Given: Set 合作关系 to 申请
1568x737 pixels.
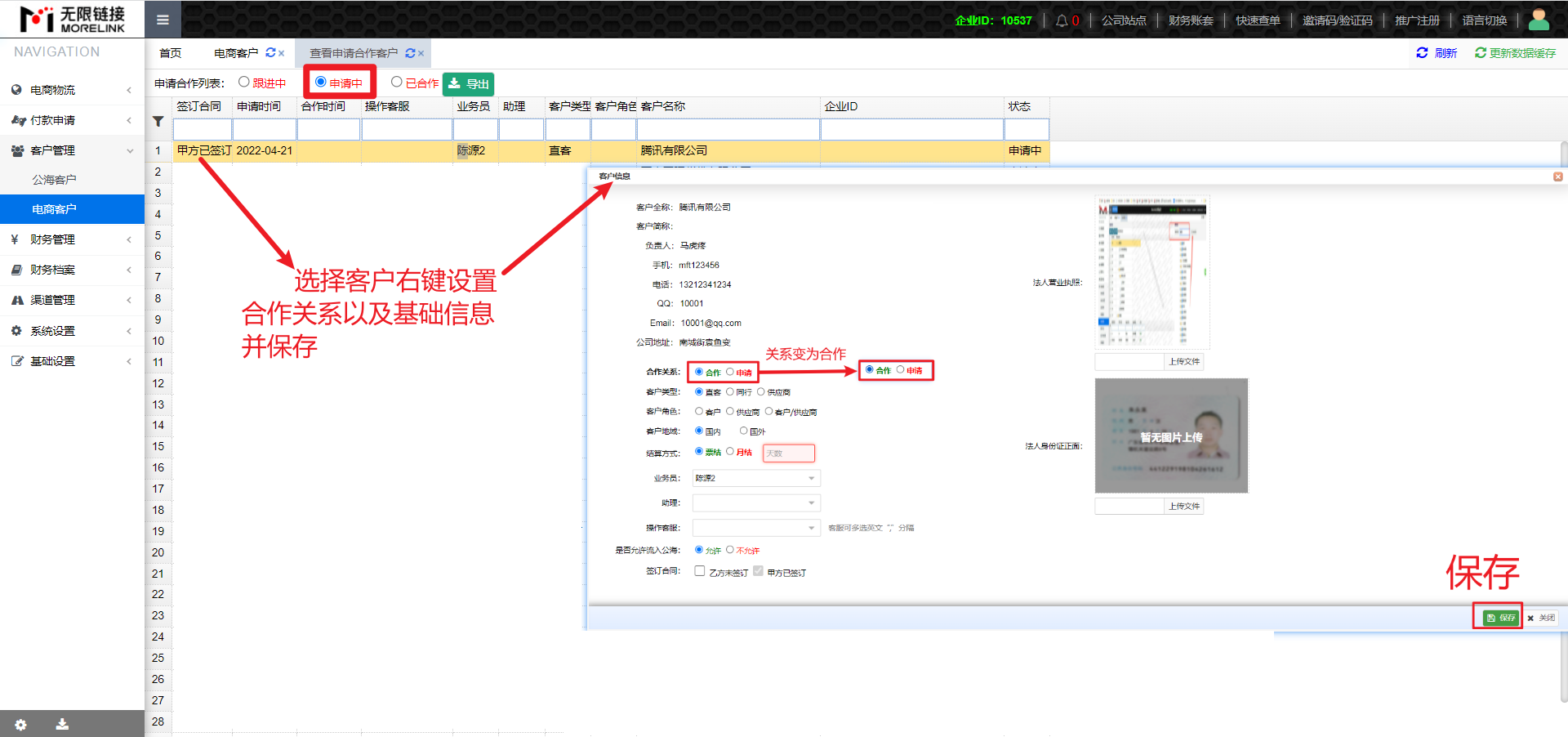Looking at the screenshot, I should pos(730,372).
